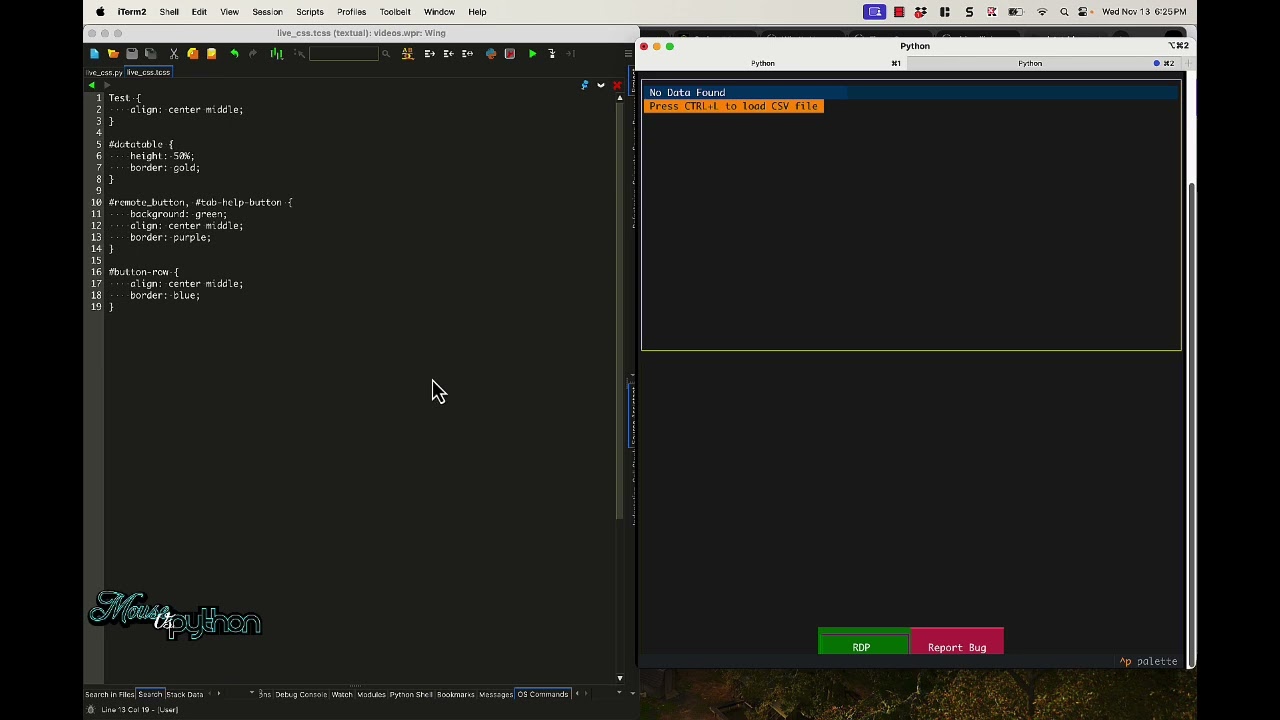
Task: Click the green bars icon in Wing toolbar
Action: (277, 54)
